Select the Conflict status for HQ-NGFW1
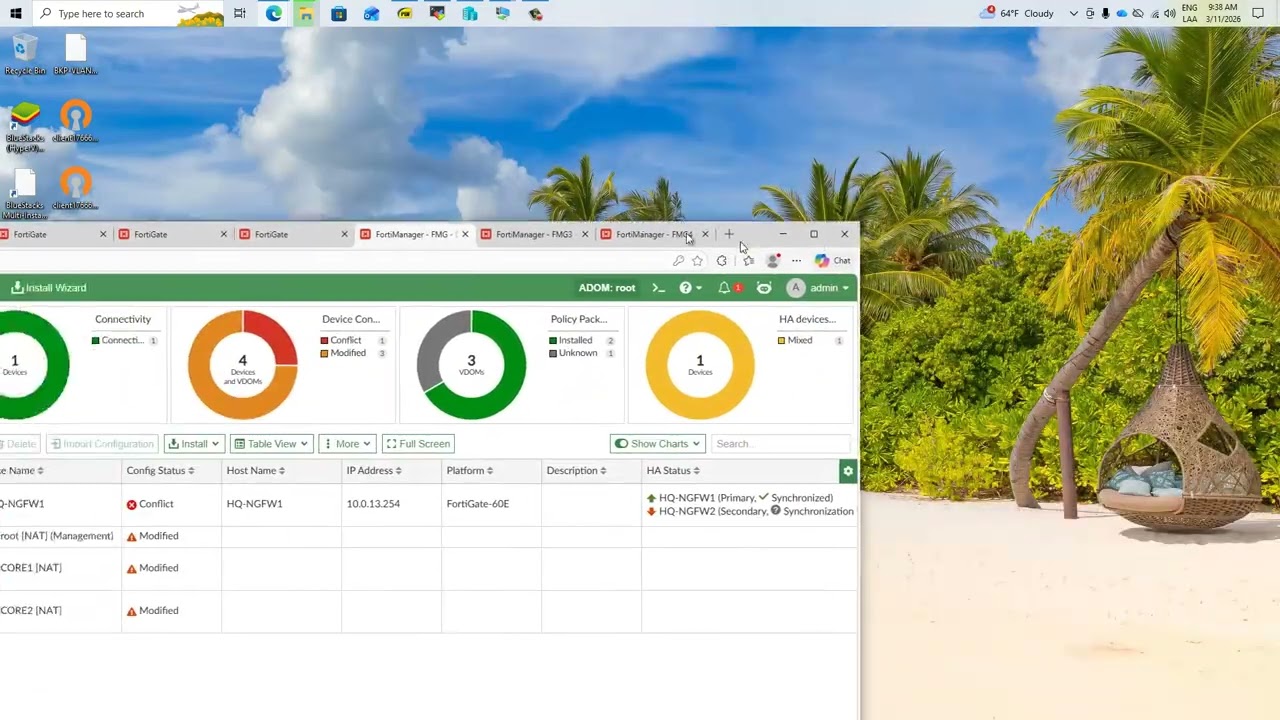 point(150,504)
